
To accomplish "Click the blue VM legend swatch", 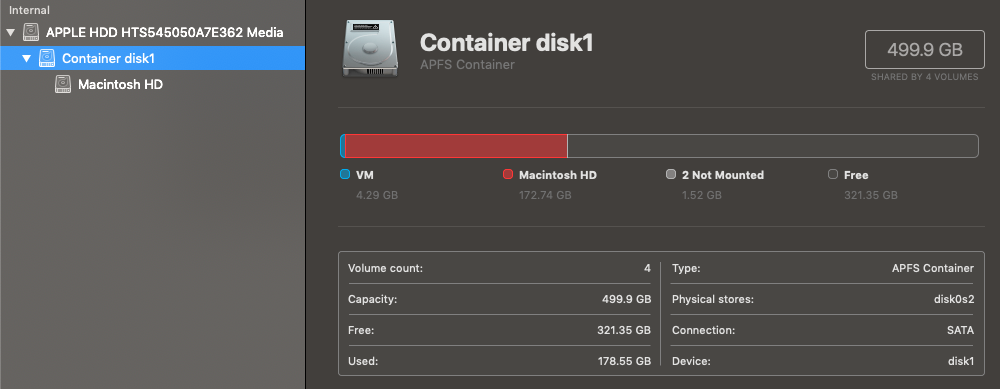I will click(x=345, y=174).
